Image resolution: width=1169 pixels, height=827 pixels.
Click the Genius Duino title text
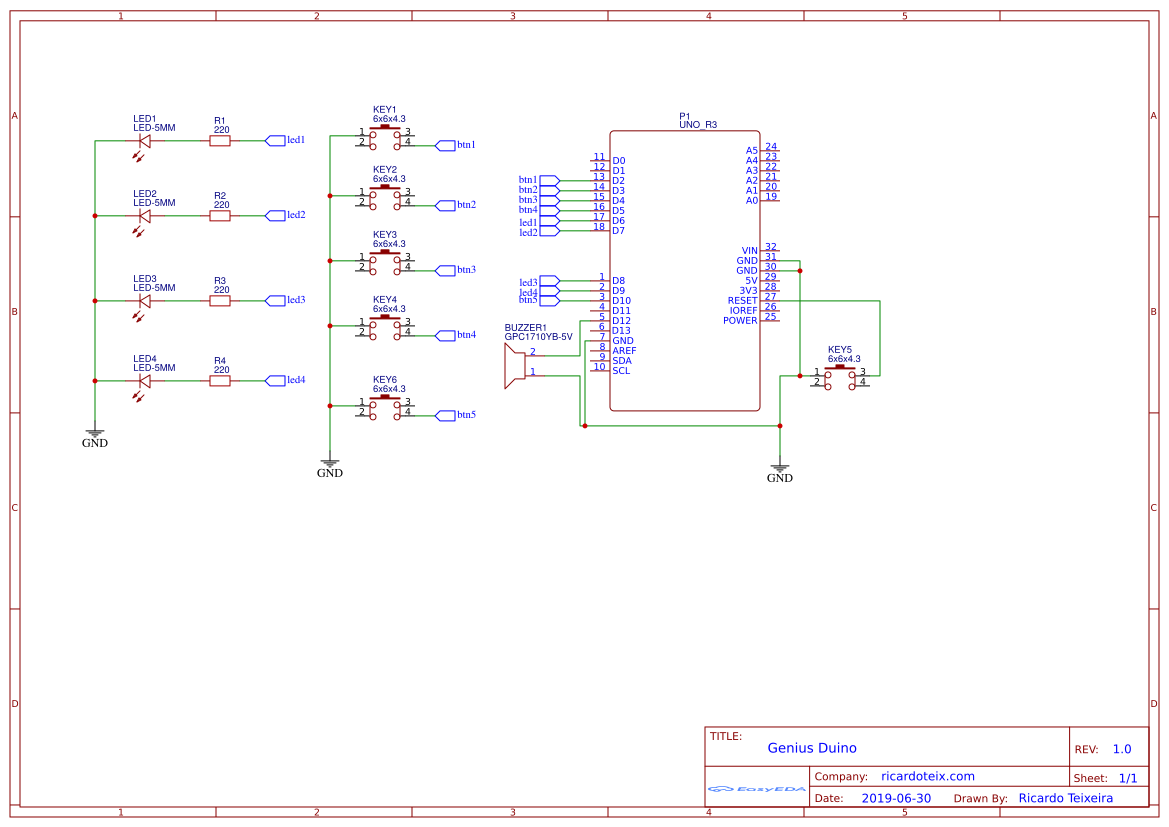[812, 747]
